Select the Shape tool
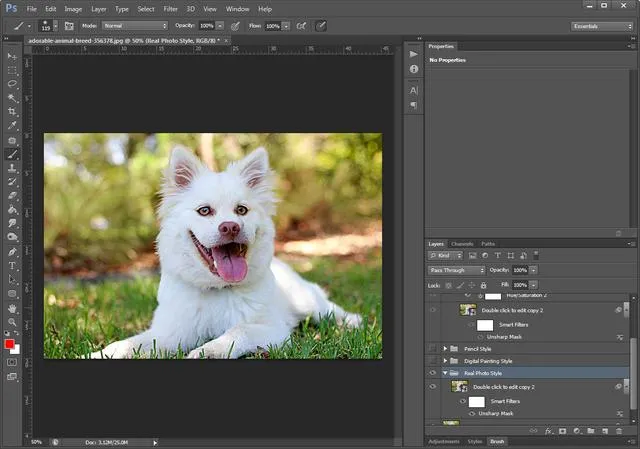The width and height of the screenshot is (640, 449). [x=12, y=294]
